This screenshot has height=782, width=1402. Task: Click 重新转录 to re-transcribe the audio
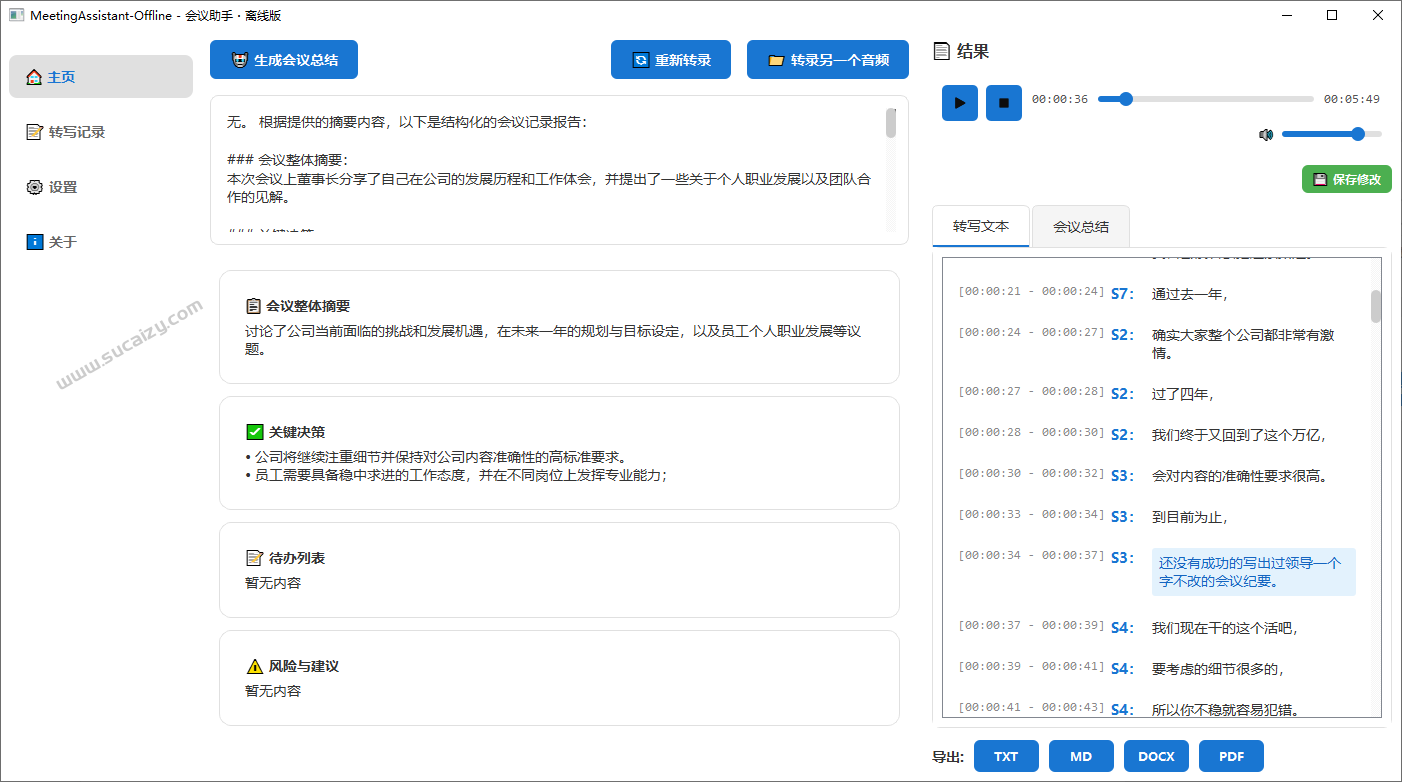[x=671, y=59]
